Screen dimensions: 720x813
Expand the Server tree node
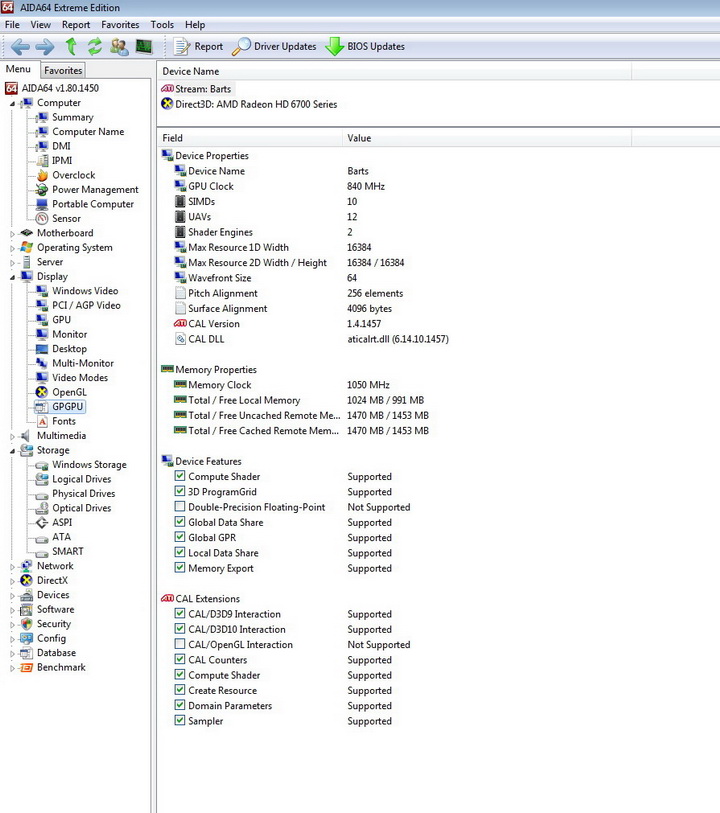pos(12,263)
